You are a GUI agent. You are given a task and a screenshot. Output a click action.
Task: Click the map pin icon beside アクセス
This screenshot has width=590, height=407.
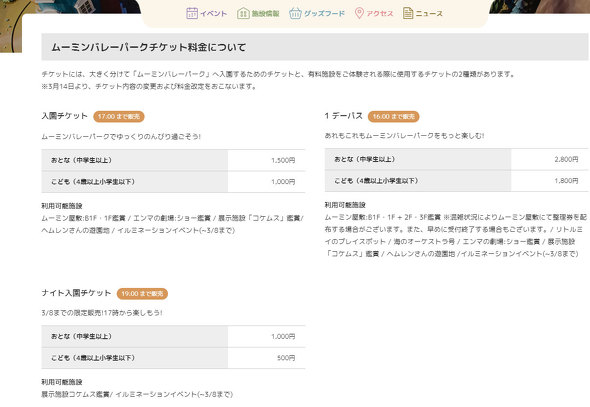point(359,13)
